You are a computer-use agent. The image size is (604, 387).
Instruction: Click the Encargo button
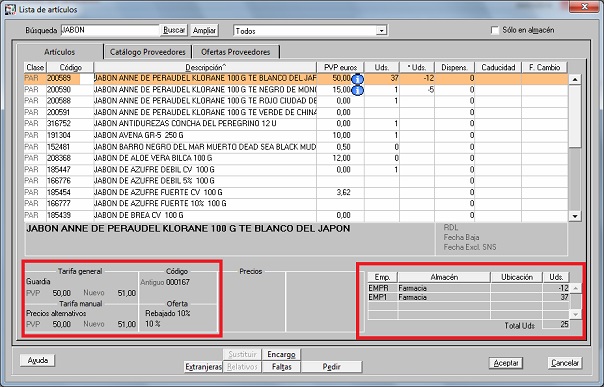point(281,354)
